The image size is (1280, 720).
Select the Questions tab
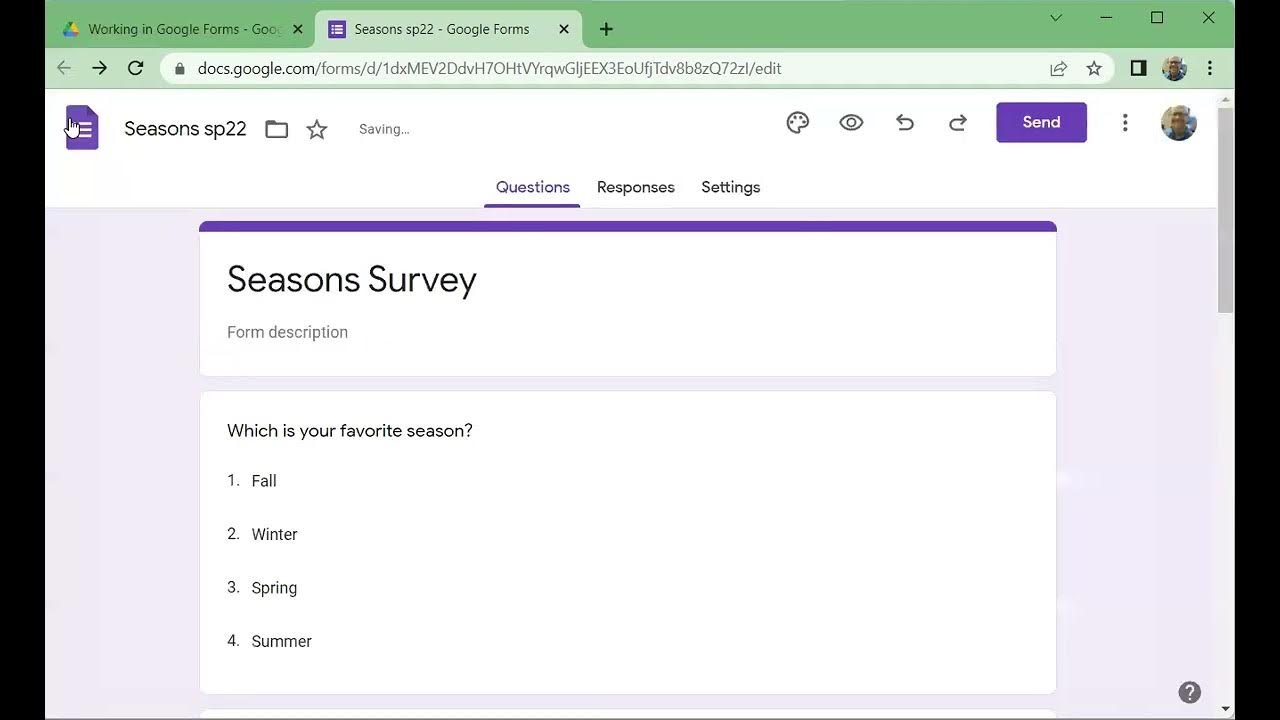(x=532, y=187)
